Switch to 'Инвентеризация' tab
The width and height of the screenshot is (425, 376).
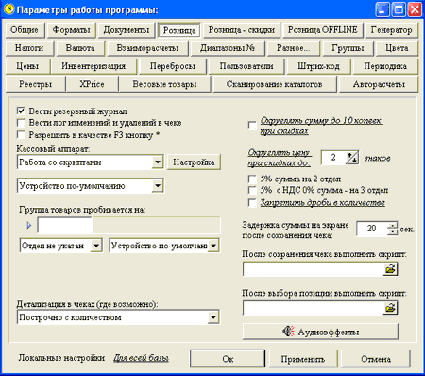coord(94,66)
